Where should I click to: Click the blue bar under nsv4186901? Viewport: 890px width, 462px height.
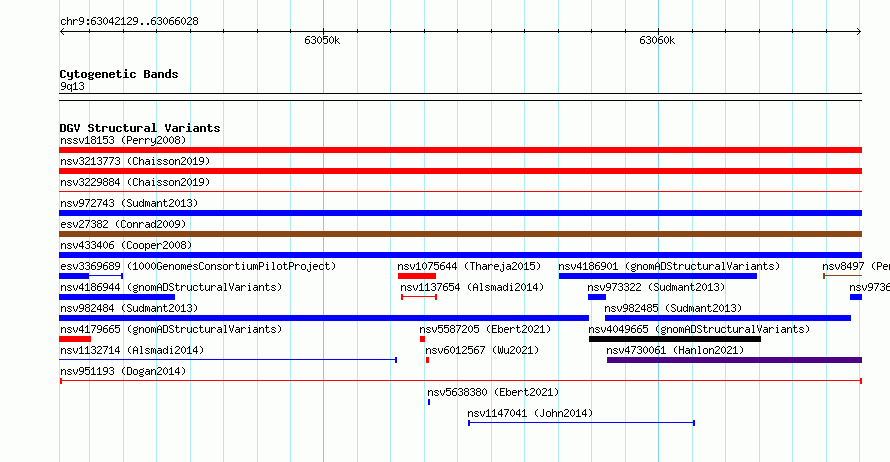point(658,276)
